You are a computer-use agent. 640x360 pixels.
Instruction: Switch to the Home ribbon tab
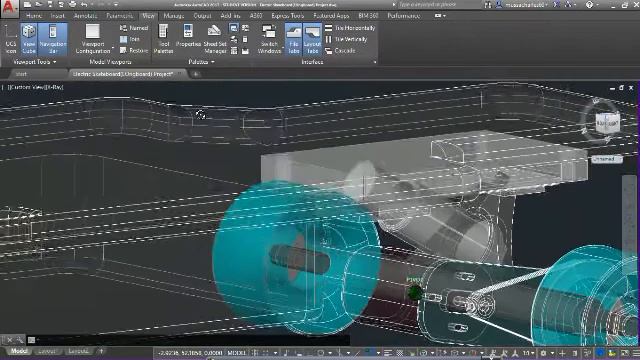tap(33, 16)
